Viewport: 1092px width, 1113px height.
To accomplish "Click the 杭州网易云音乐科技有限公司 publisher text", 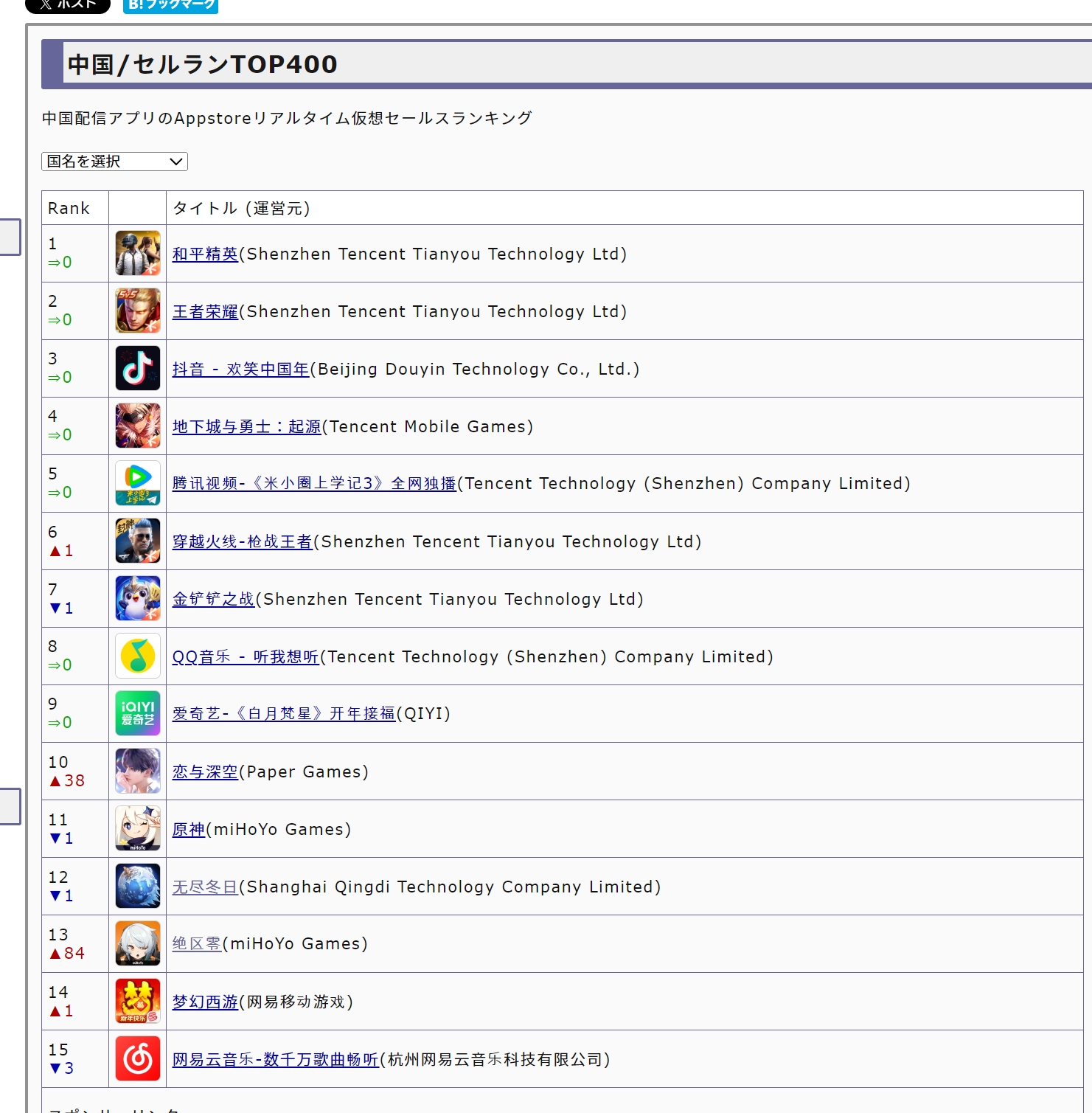I will (495, 1060).
